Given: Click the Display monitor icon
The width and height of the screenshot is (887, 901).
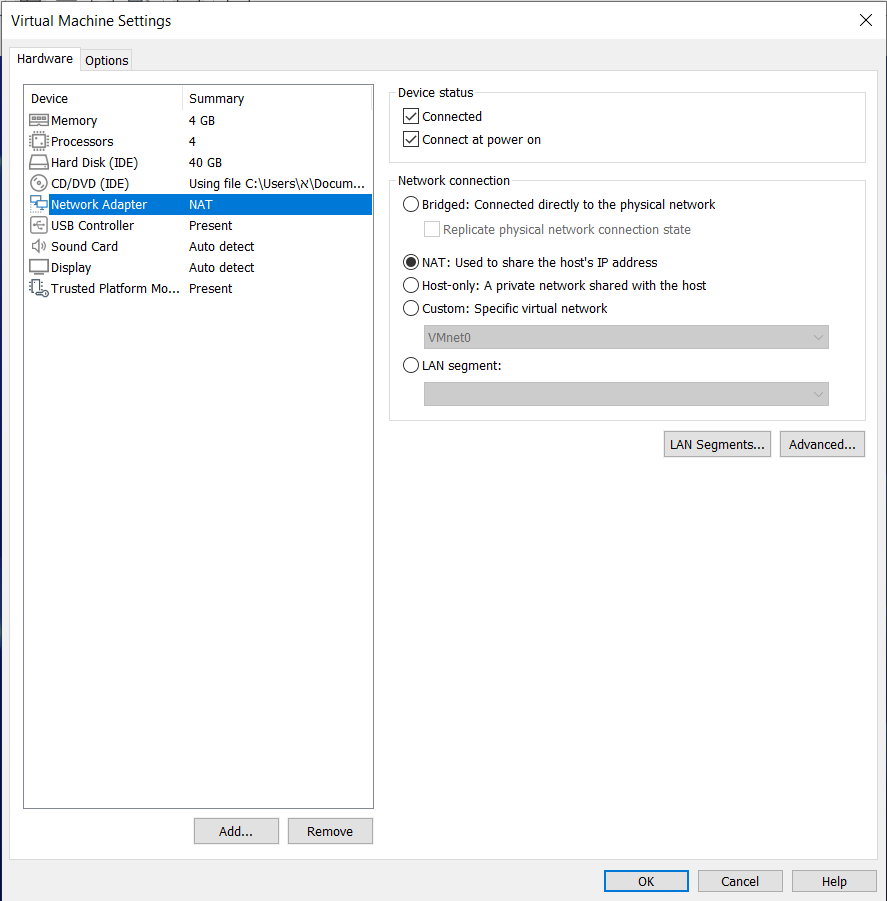Looking at the screenshot, I should point(39,268).
